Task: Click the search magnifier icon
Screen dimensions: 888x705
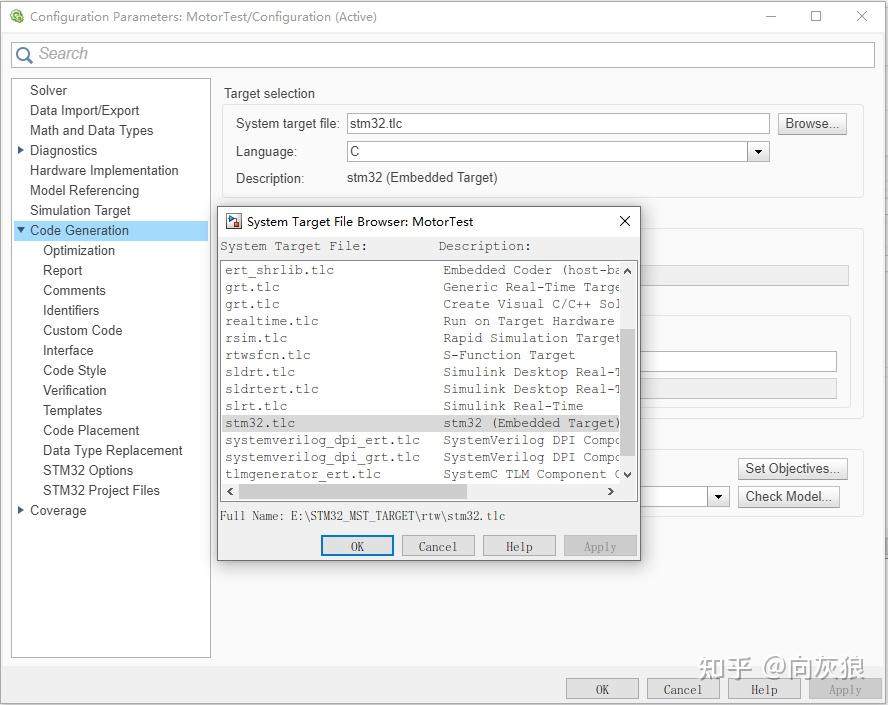Action: (24, 53)
